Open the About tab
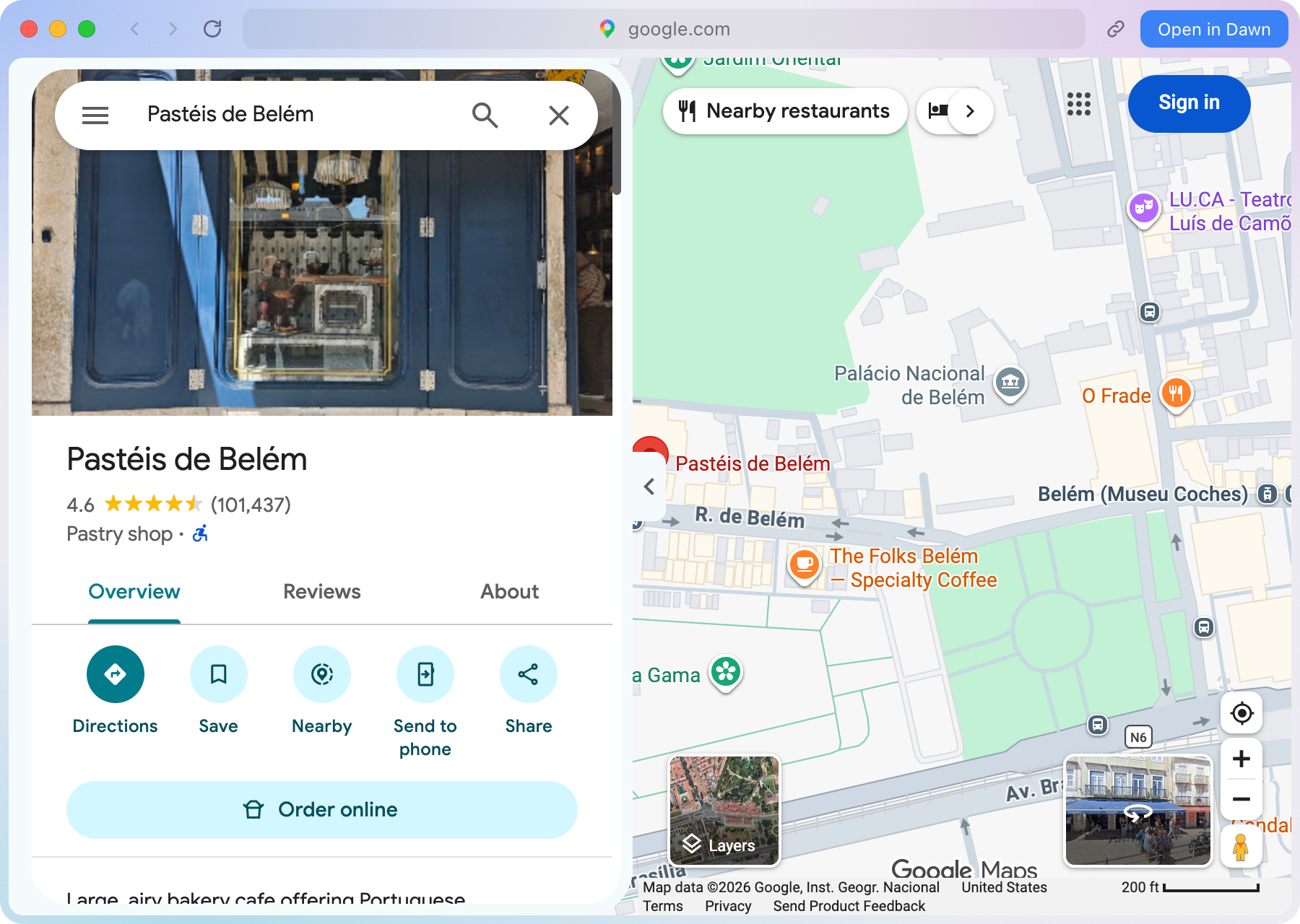This screenshot has width=1300, height=924. point(510,592)
